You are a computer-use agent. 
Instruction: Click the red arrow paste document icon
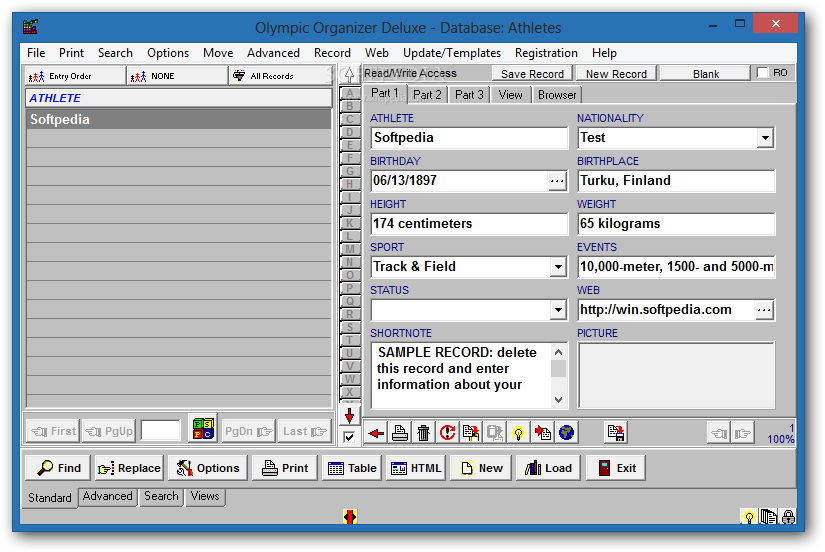click(542, 433)
